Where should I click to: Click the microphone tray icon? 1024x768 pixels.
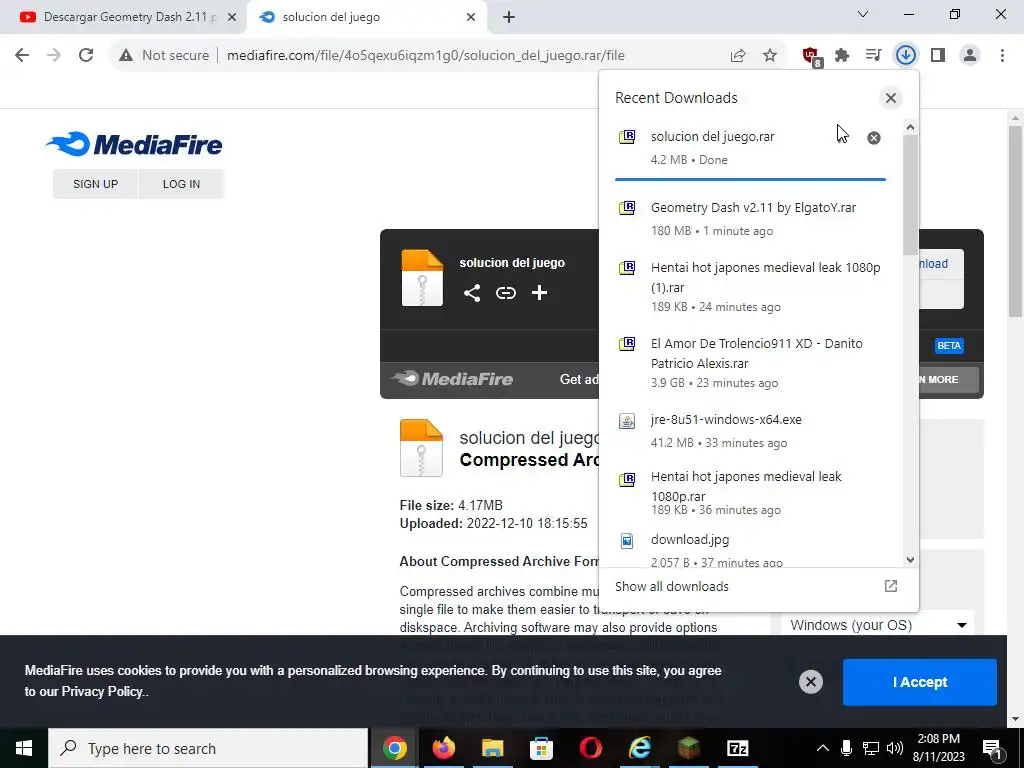click(846, 748)
